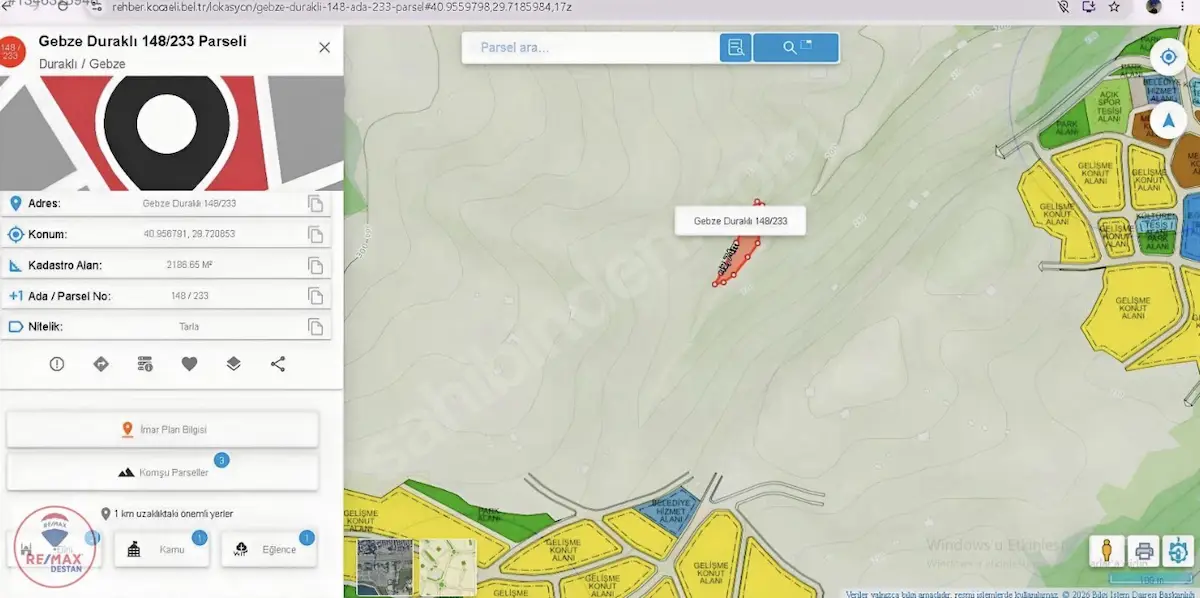Click the Duraklı / Gebze subtitle
1200x598 pixels.
pos(82,64)
